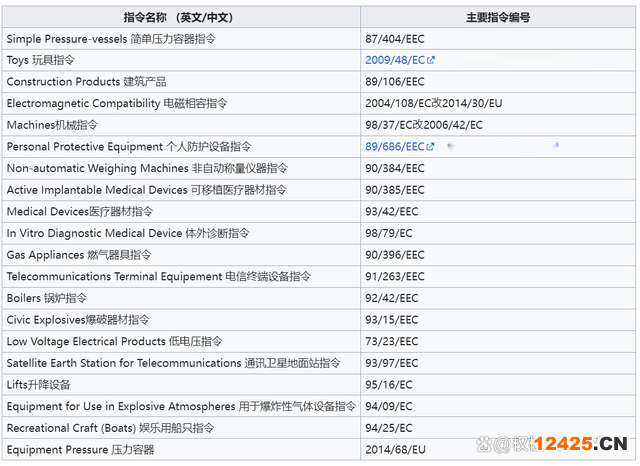
Task: Click the 2014/68/EU pressure equipment number
Action: click(x=394, y=450)
